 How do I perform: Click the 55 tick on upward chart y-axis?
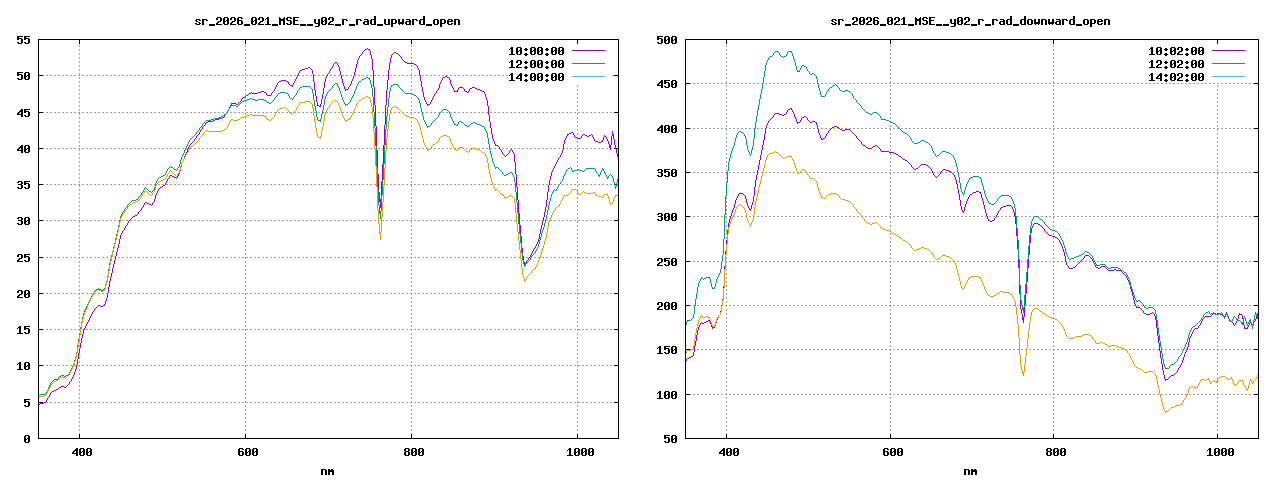pos(22,40)
